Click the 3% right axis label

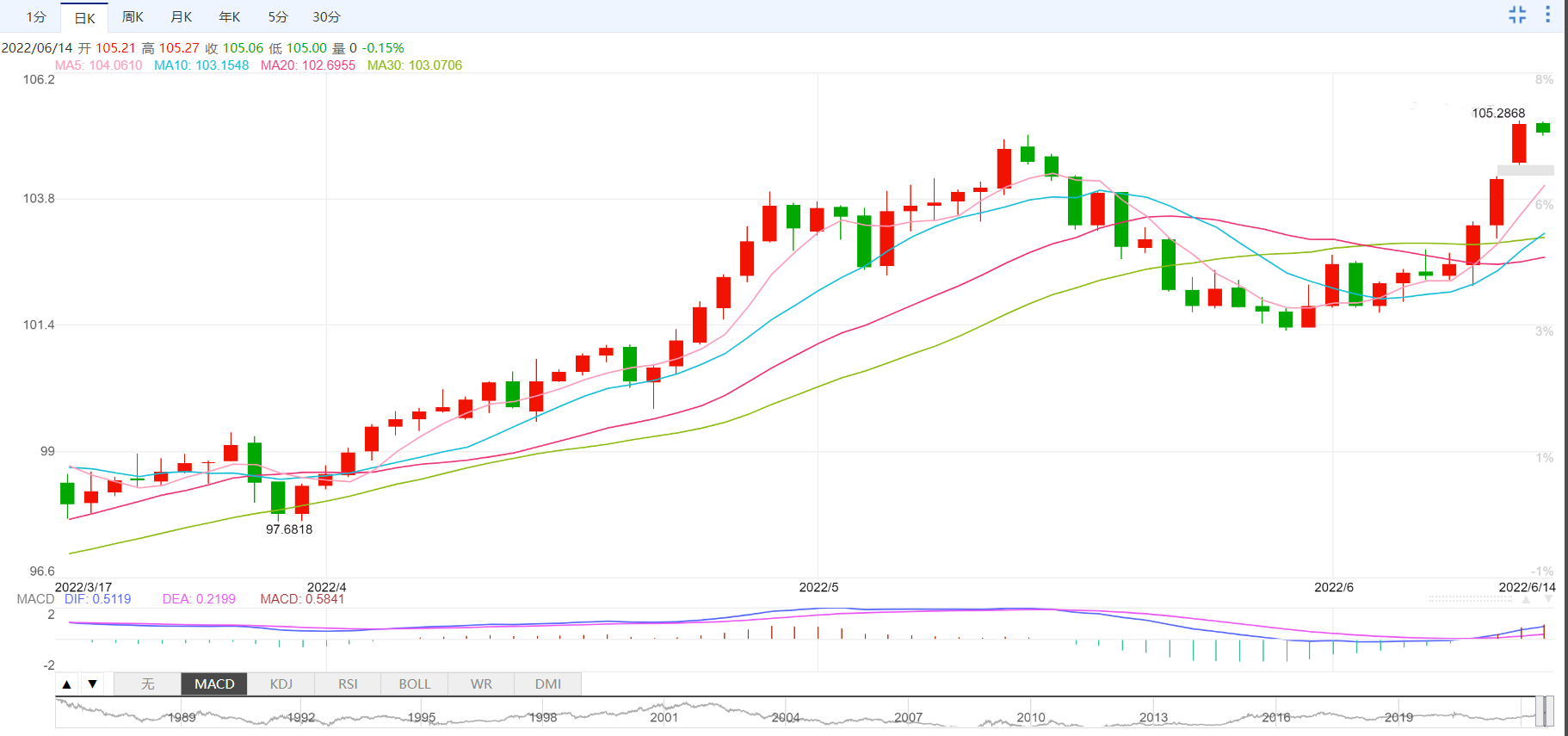pyautogui.click(x=1545, y=331)
